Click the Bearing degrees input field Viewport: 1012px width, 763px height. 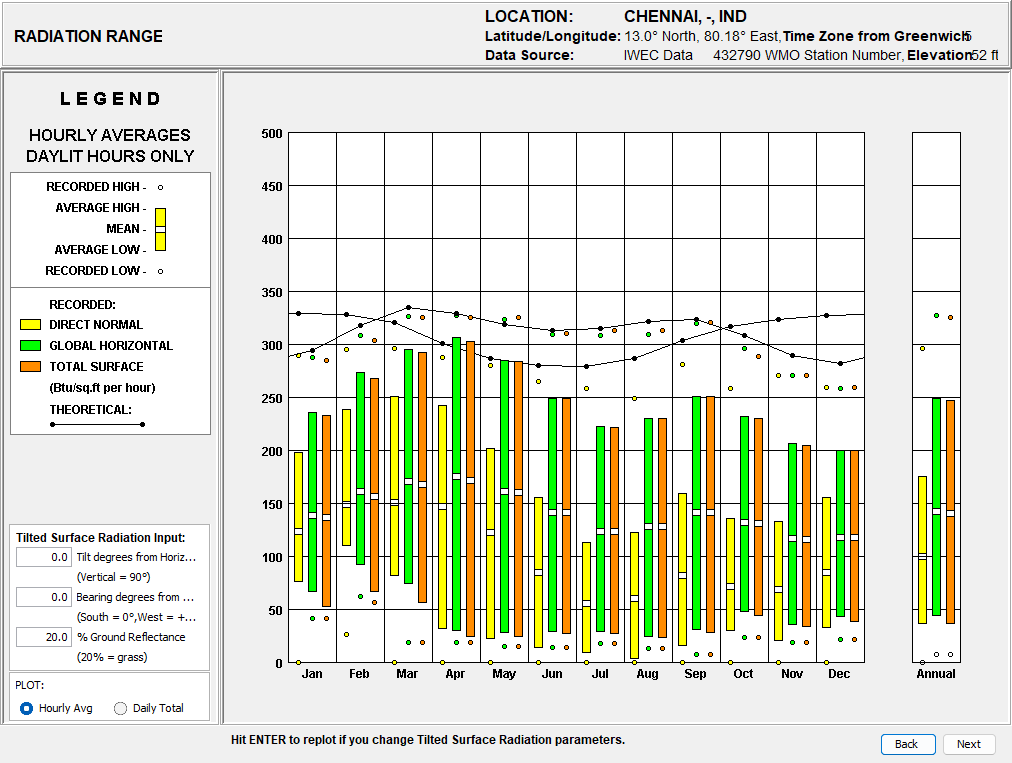(x=43, y=597)
